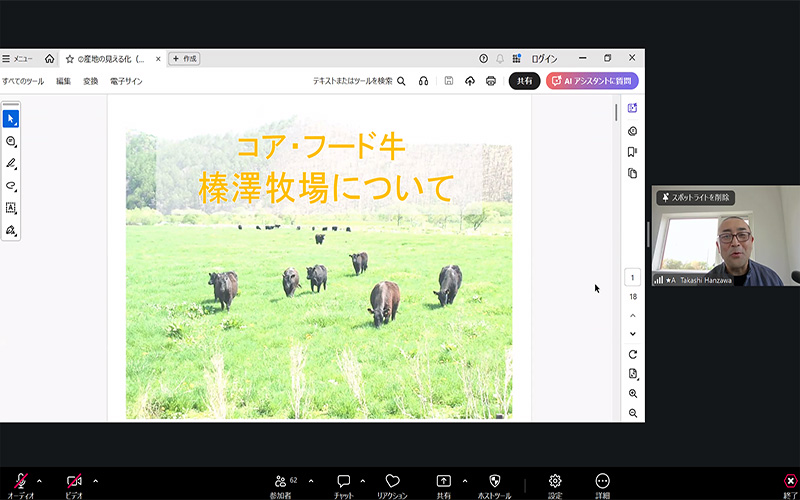Expand audio options caret
This screenshot has height=500, width=800.
point(39,481)
